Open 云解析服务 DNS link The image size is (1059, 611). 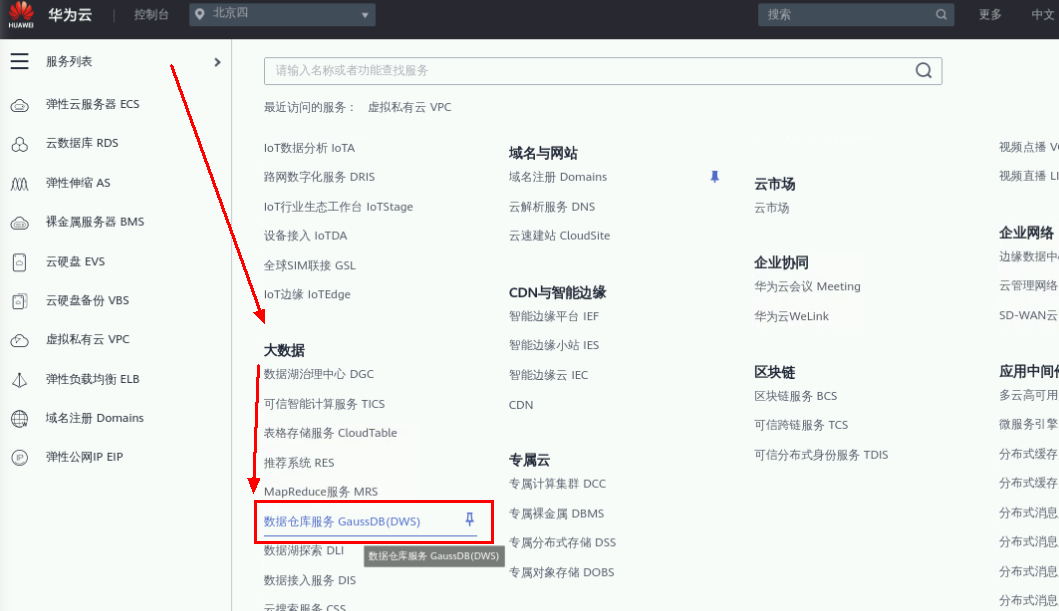552,207
